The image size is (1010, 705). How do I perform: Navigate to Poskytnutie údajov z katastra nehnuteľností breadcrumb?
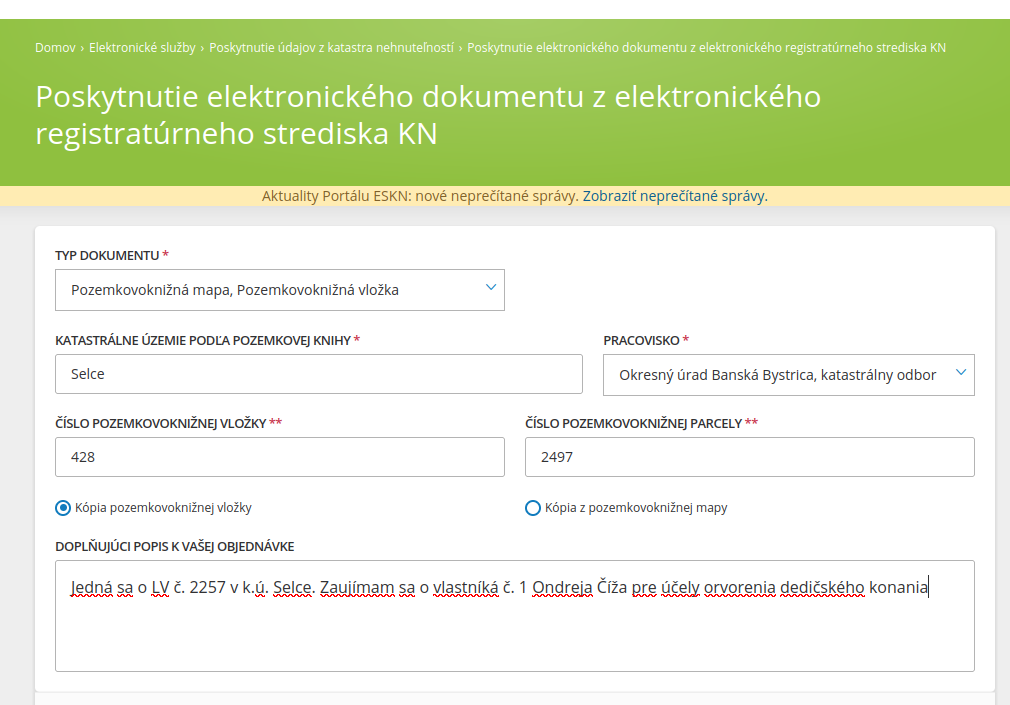331,47
